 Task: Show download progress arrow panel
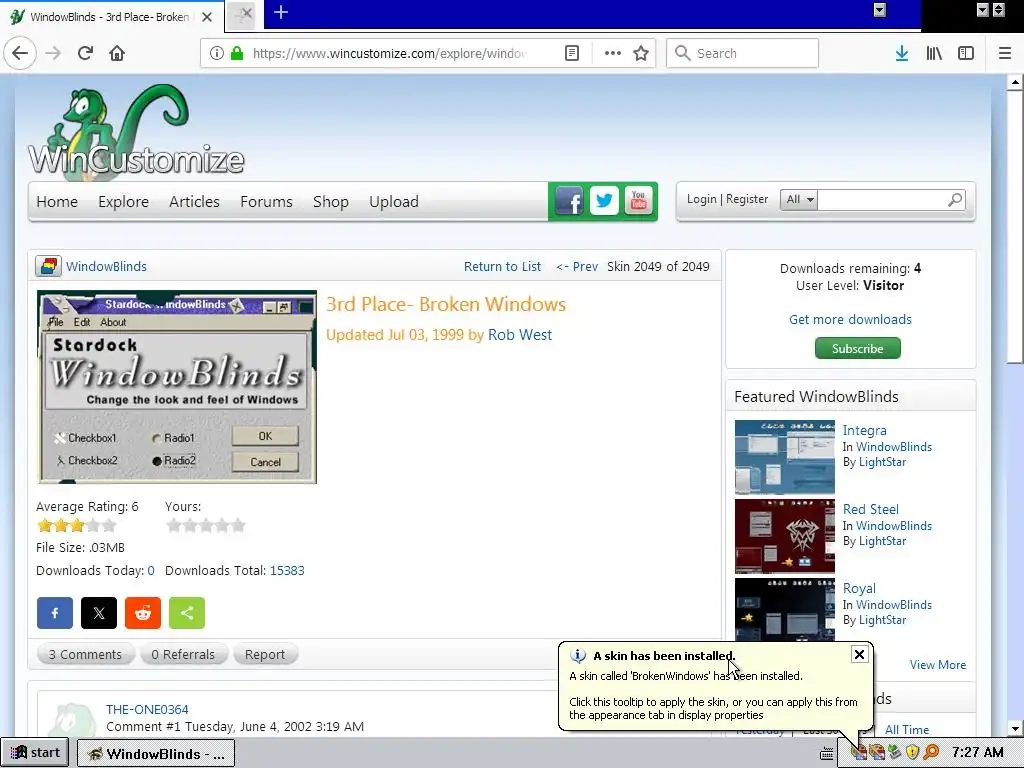coord(902,53)
